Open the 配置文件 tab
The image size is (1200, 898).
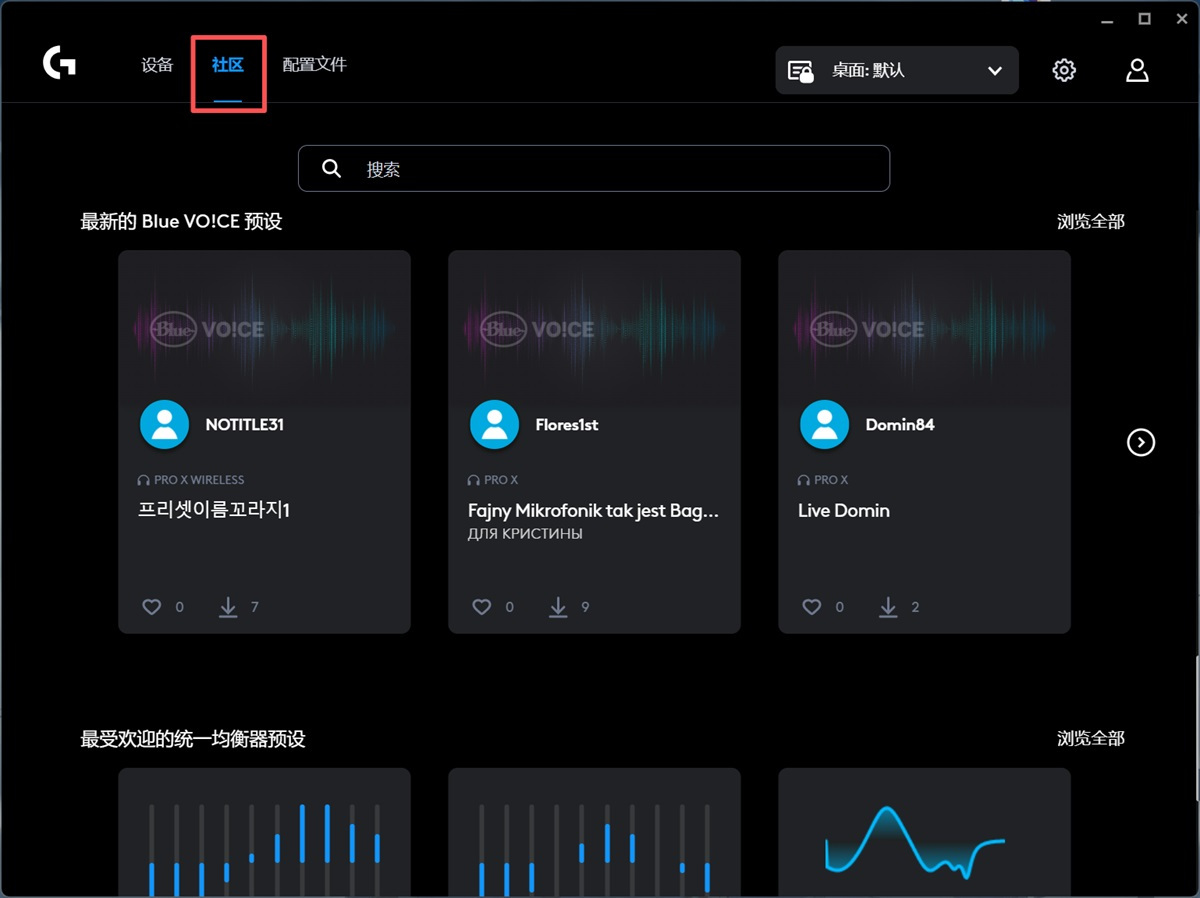(315, 63)
